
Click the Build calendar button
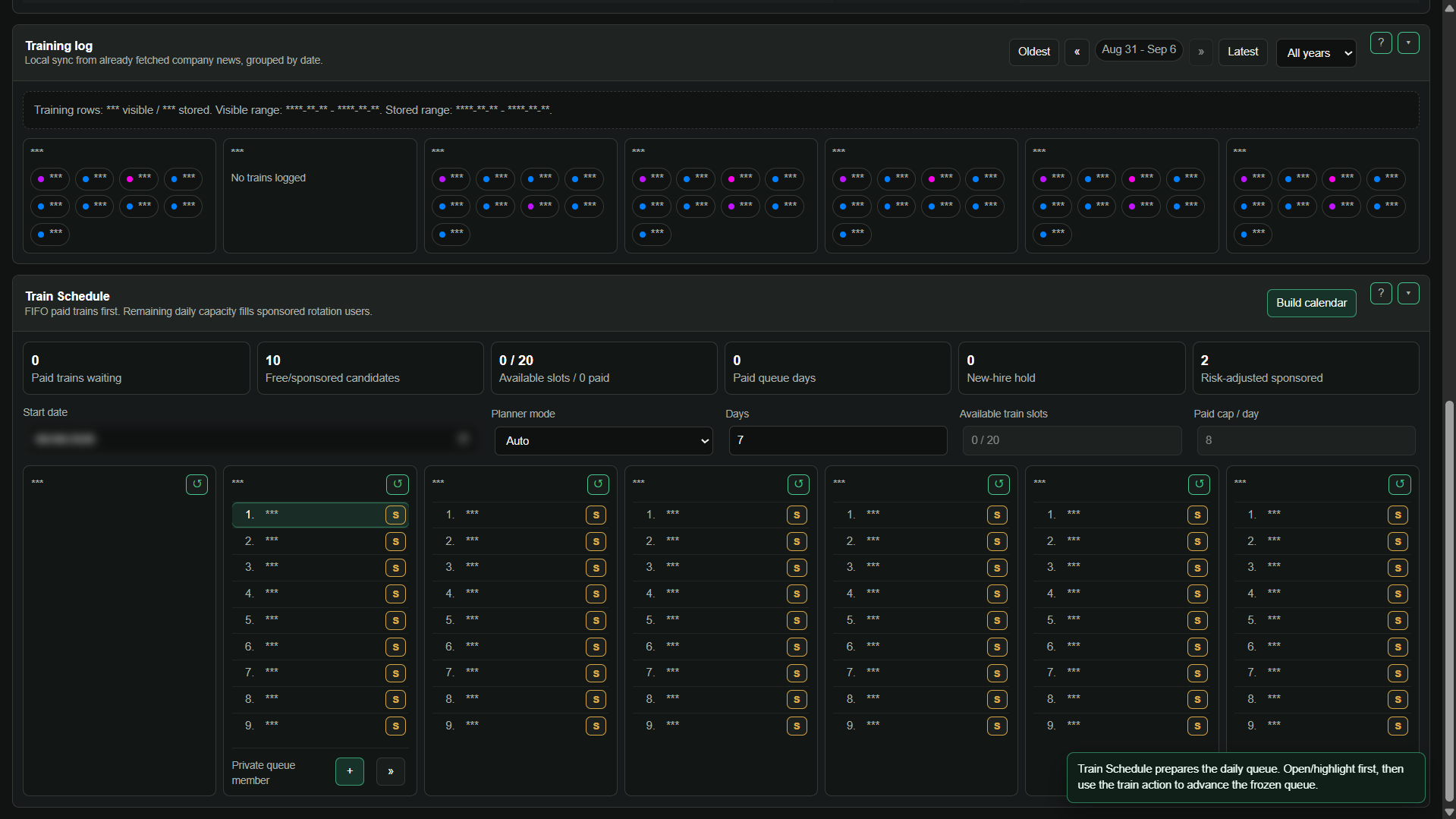(x=1312, y=303)
